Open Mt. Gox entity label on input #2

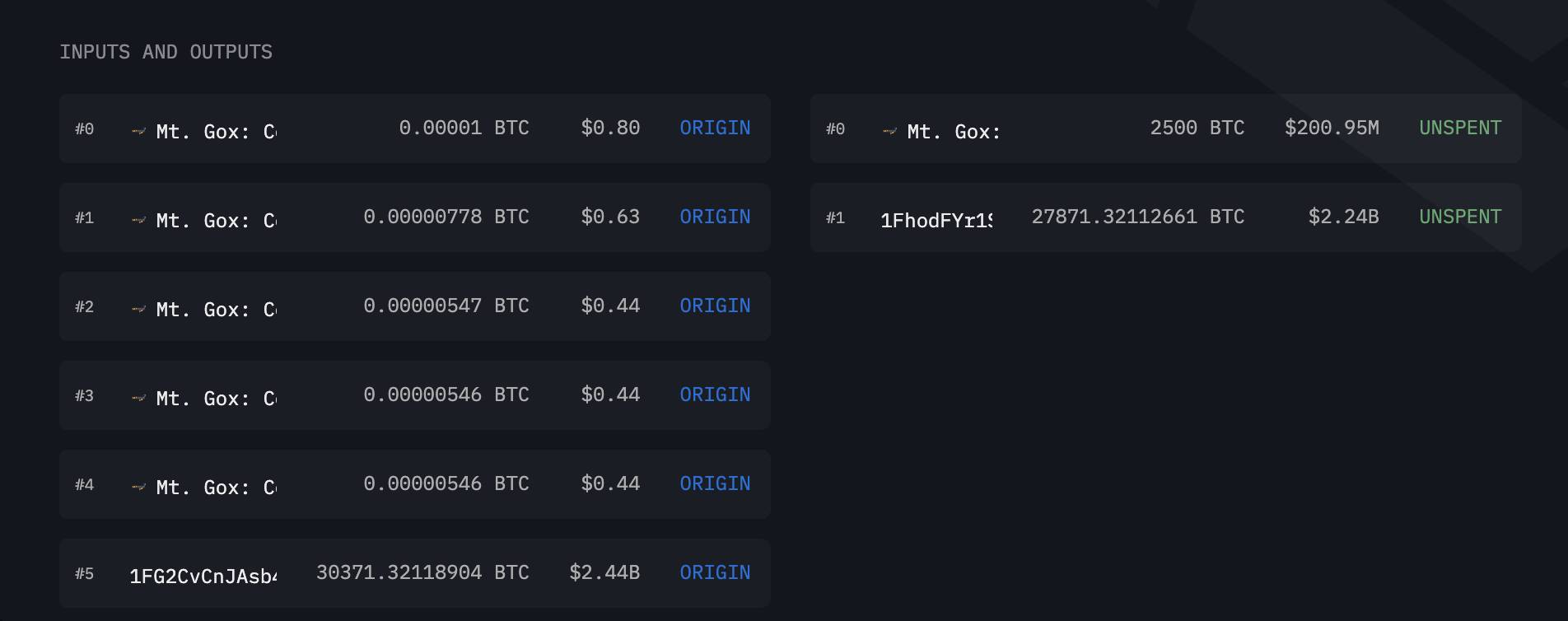[217, 310]
